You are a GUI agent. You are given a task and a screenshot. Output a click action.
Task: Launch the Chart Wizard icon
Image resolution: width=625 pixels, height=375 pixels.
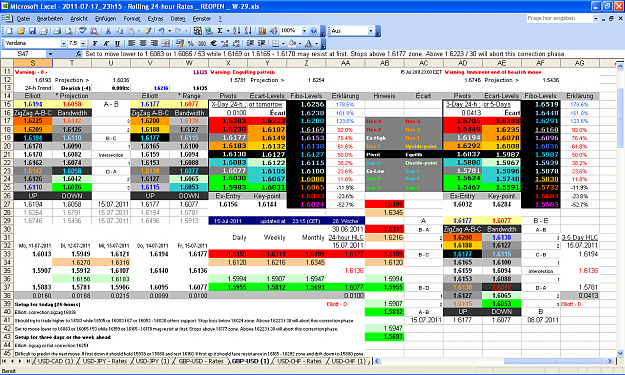(x=262, y=31)
